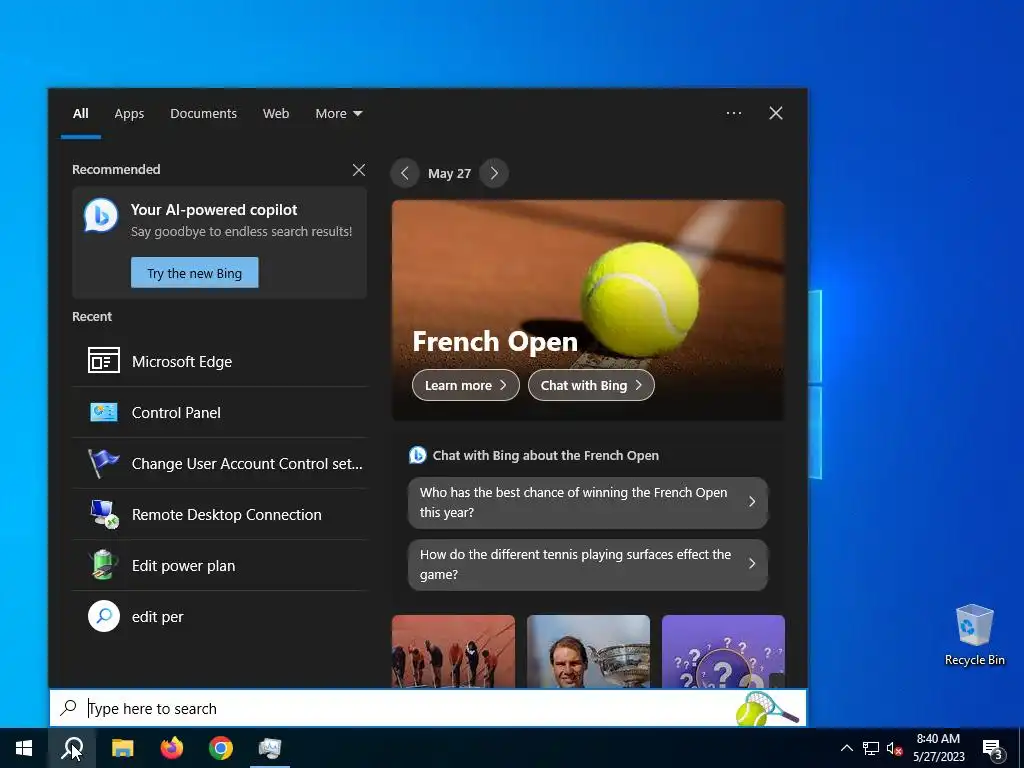Image resolution: width=1024 pixels, height=768 pixels.
Task: Switch to the Web tab
Action: (x=276, y=114)
